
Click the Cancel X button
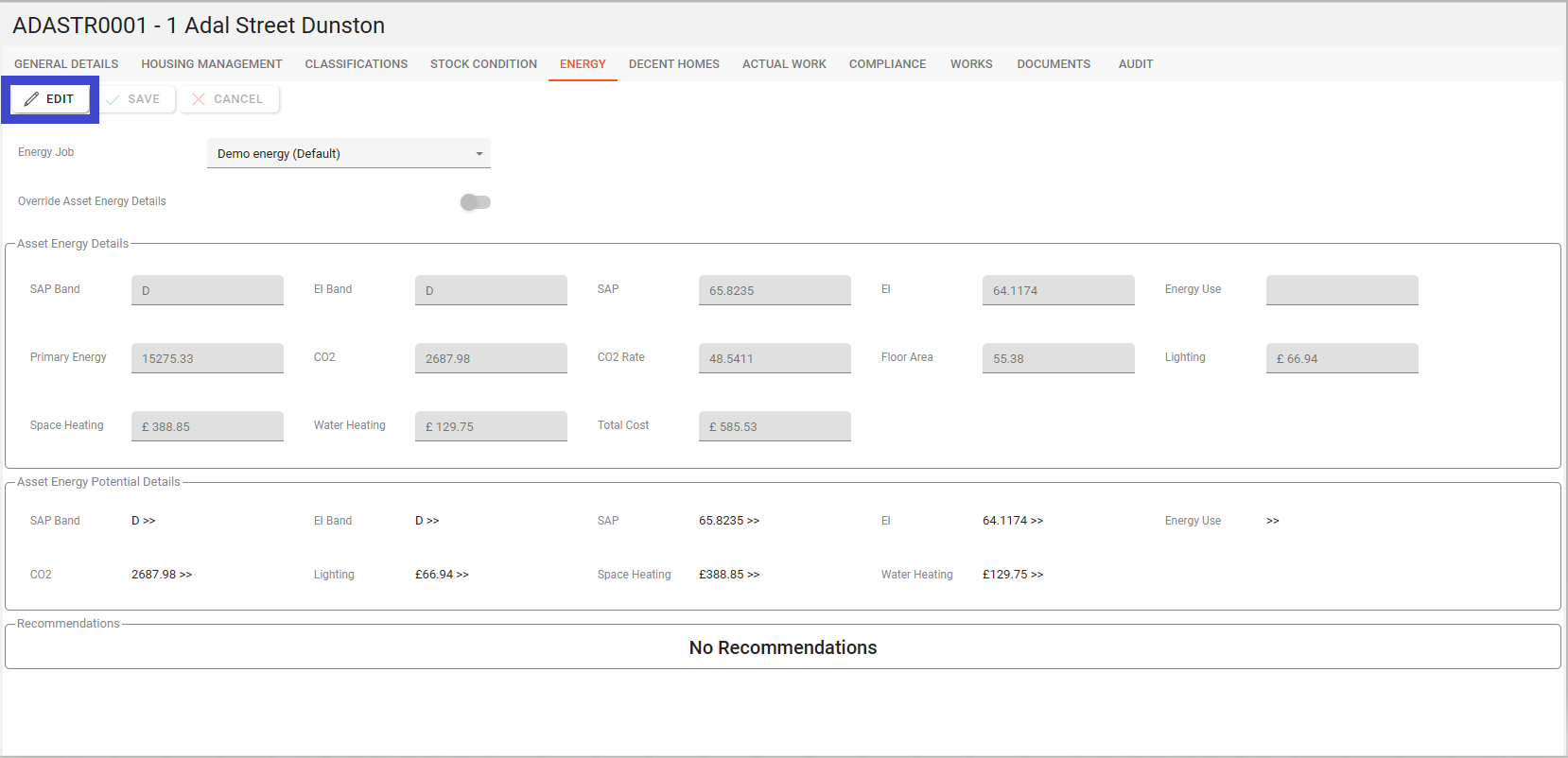coord(229,99)
